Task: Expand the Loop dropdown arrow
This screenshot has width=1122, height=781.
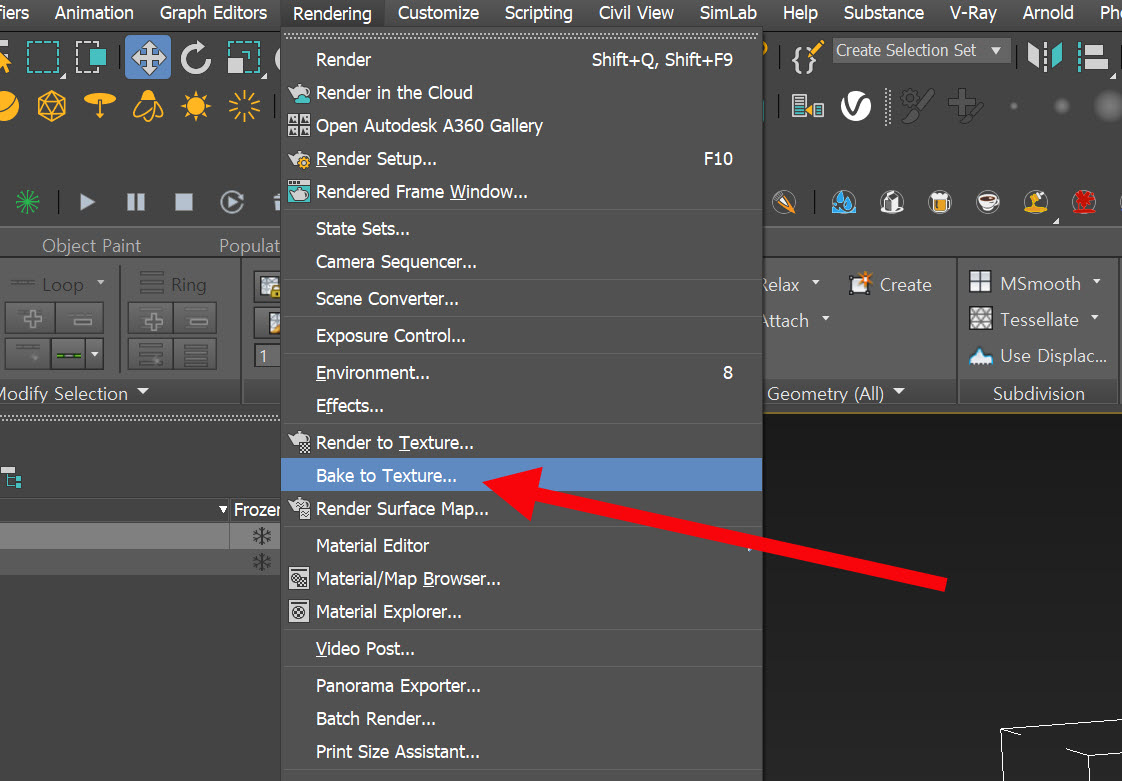Action: pyautogui.click(x=100, y=283)
